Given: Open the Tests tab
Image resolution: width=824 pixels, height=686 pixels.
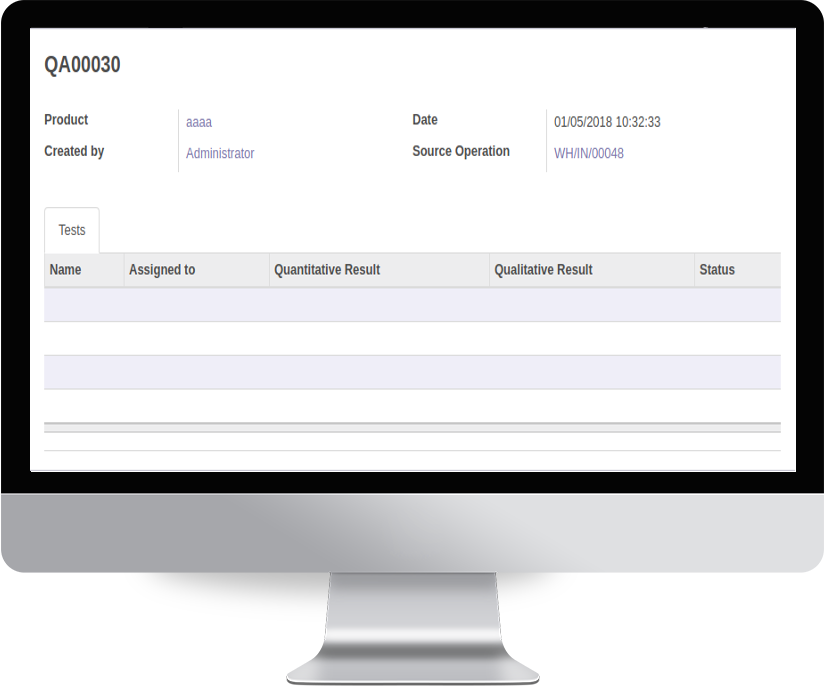Looking at the screenshot, I should coord(72,230).
